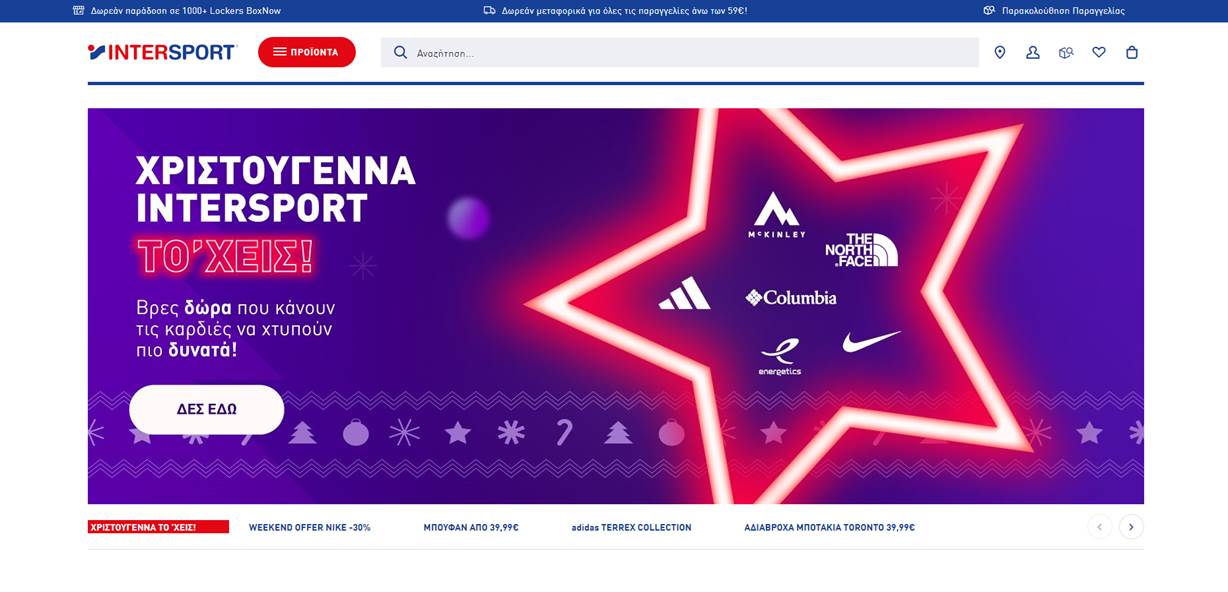Viewport: 1228px width, 592px height.
Task: Open Παρακολούθηση Παραγγελίας link
Action: pyautogui.click(x=1063, y=11)
